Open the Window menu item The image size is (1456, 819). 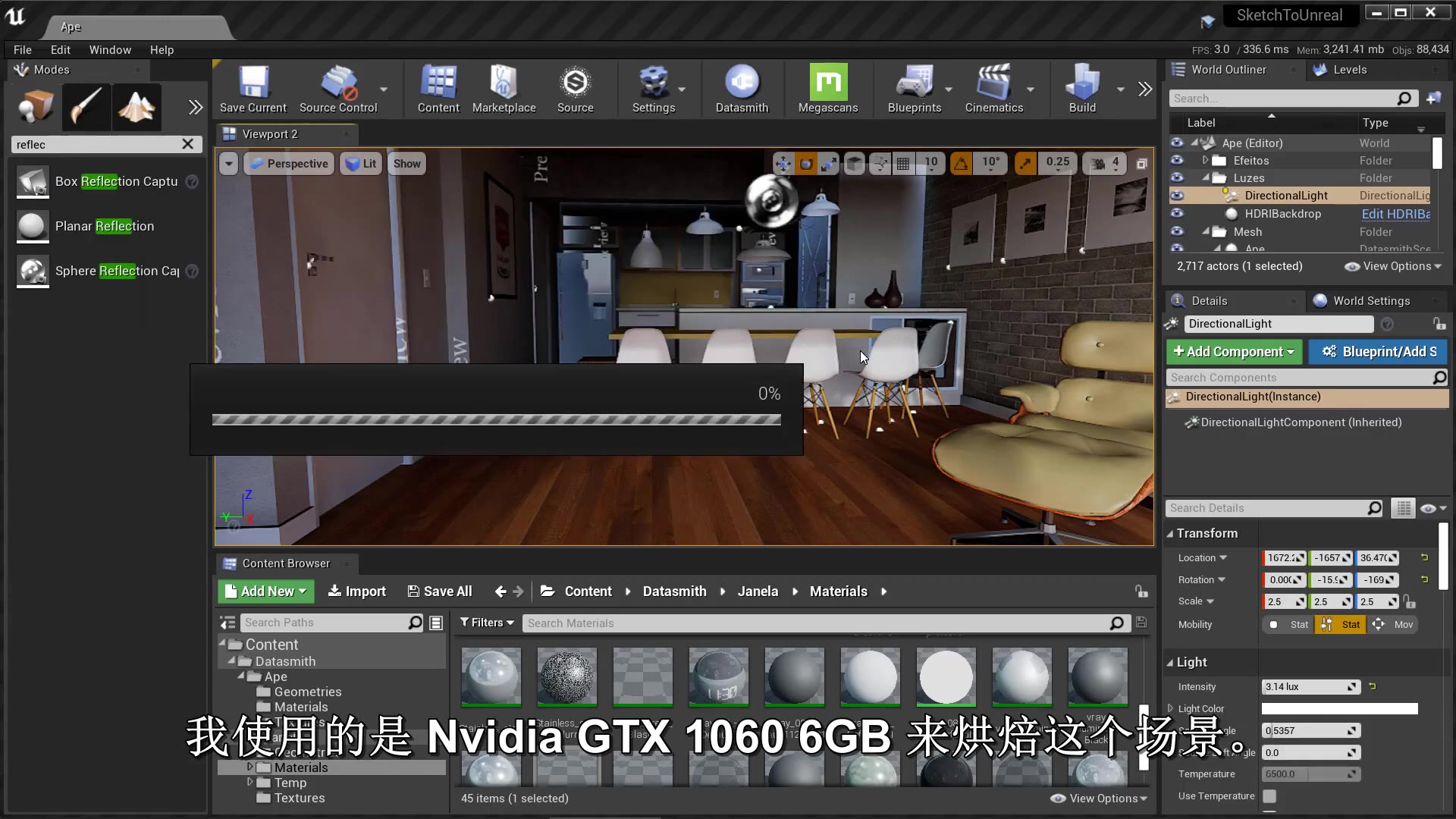click(x=110, y=49)
